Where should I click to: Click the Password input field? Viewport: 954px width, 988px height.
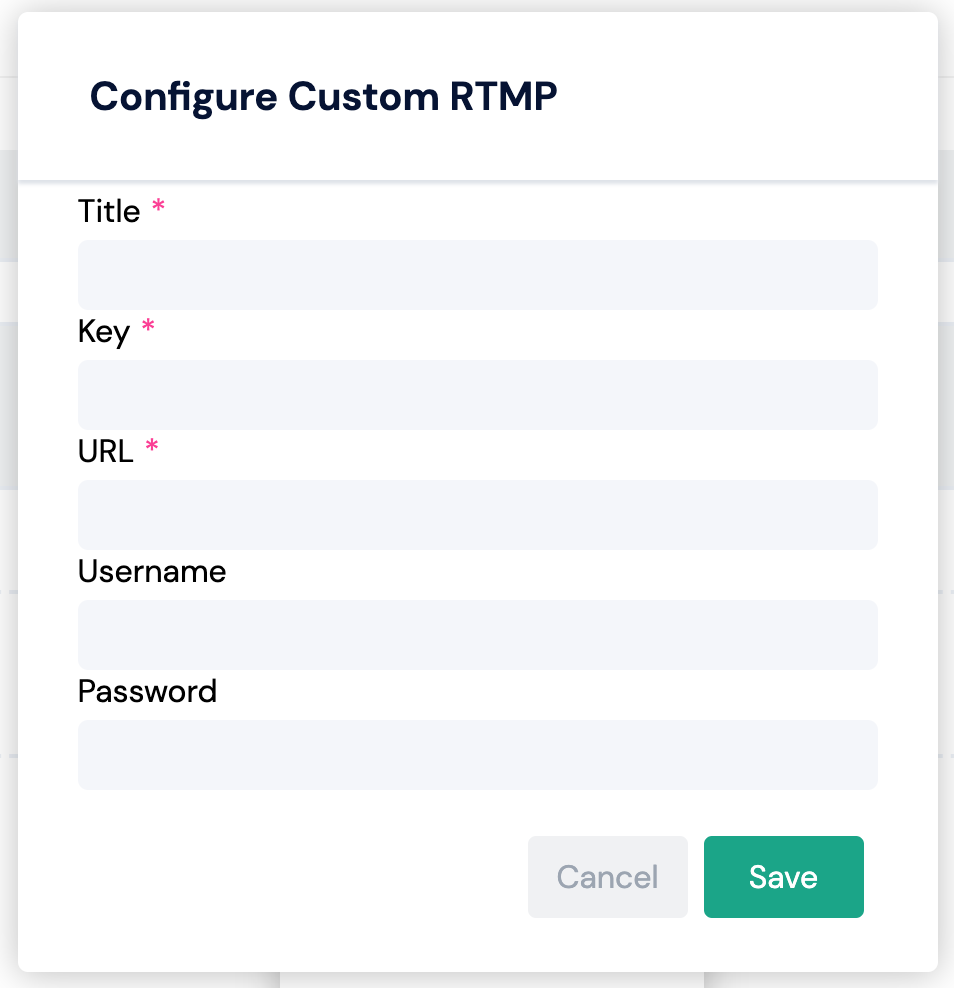(477, 755)
